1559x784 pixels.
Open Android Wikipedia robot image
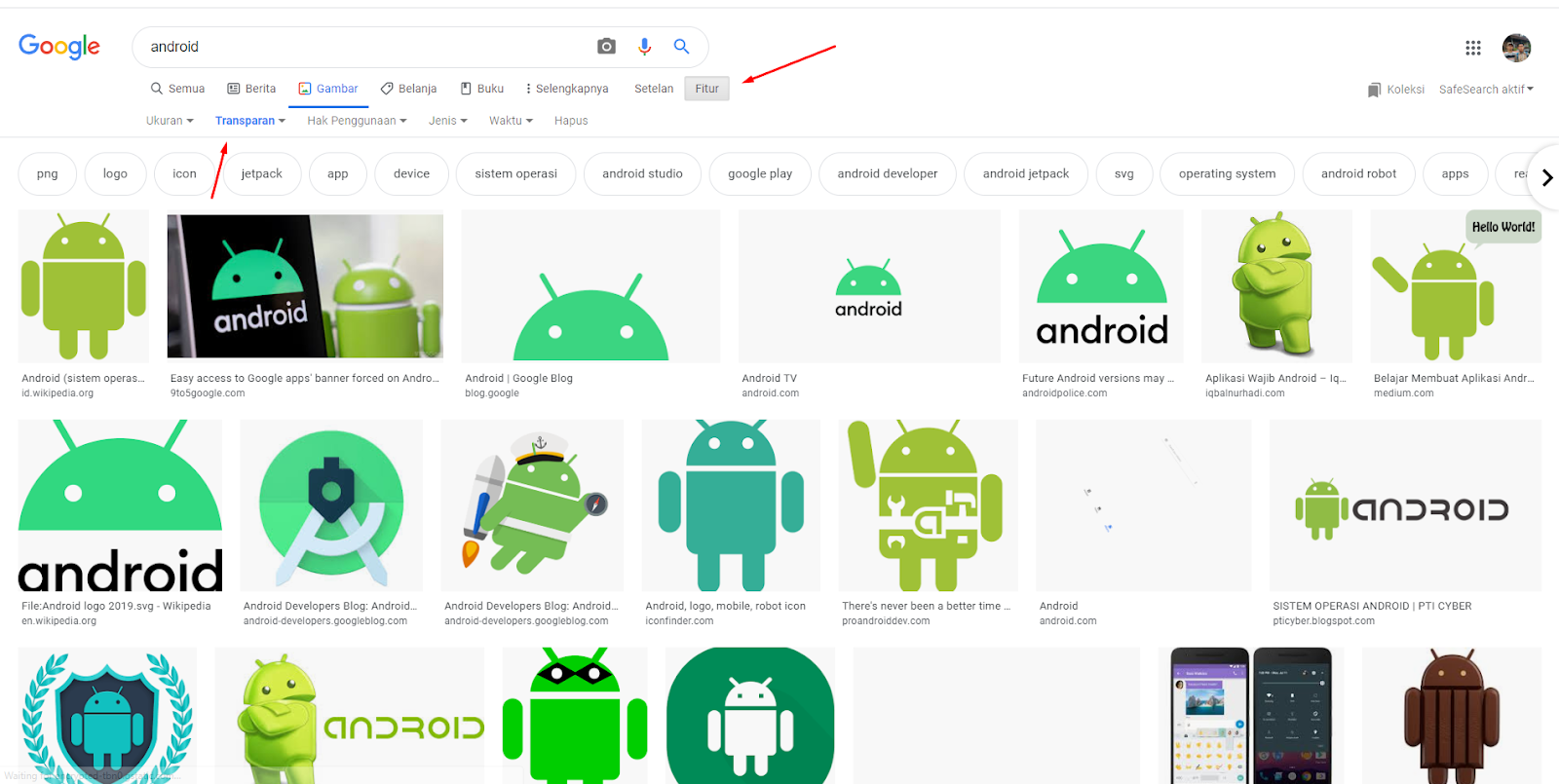(x=84, y=286)
